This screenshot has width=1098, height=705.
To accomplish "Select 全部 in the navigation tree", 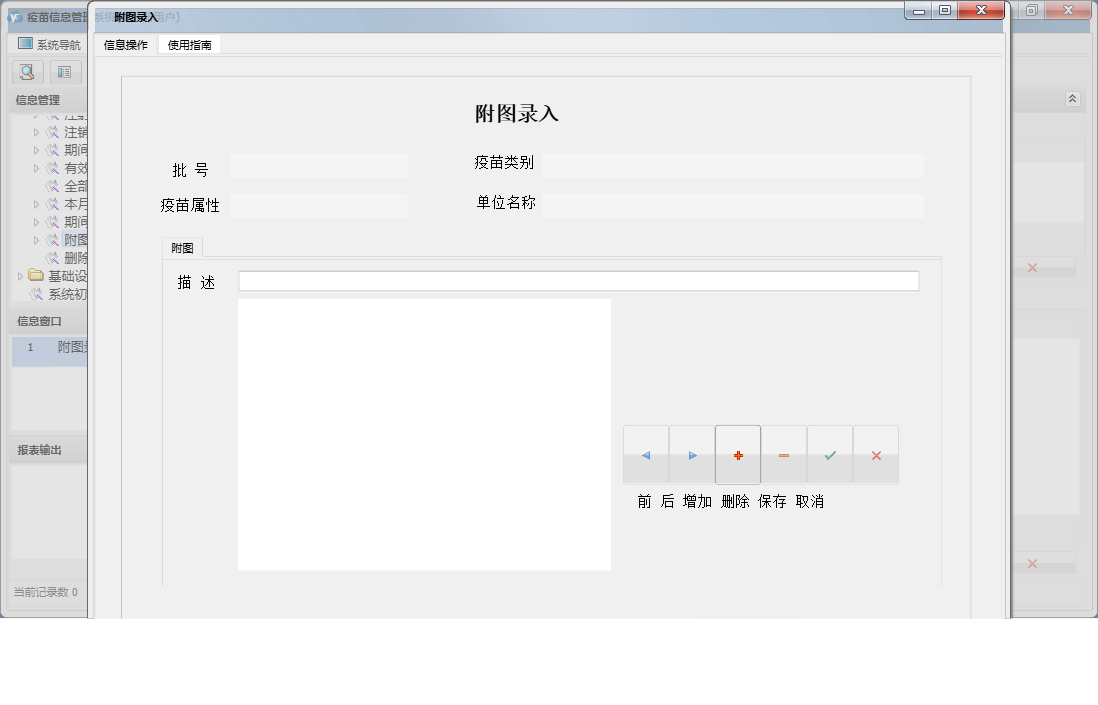I will (76, 186).
